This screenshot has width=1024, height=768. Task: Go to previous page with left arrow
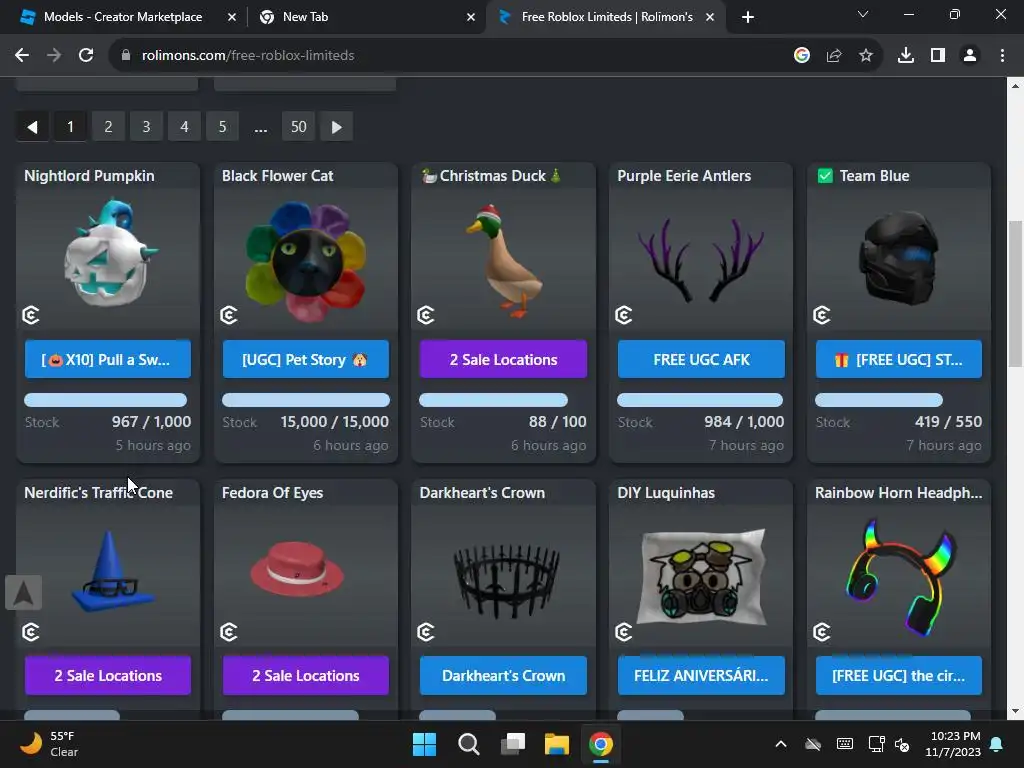click(x=33, y=127)
